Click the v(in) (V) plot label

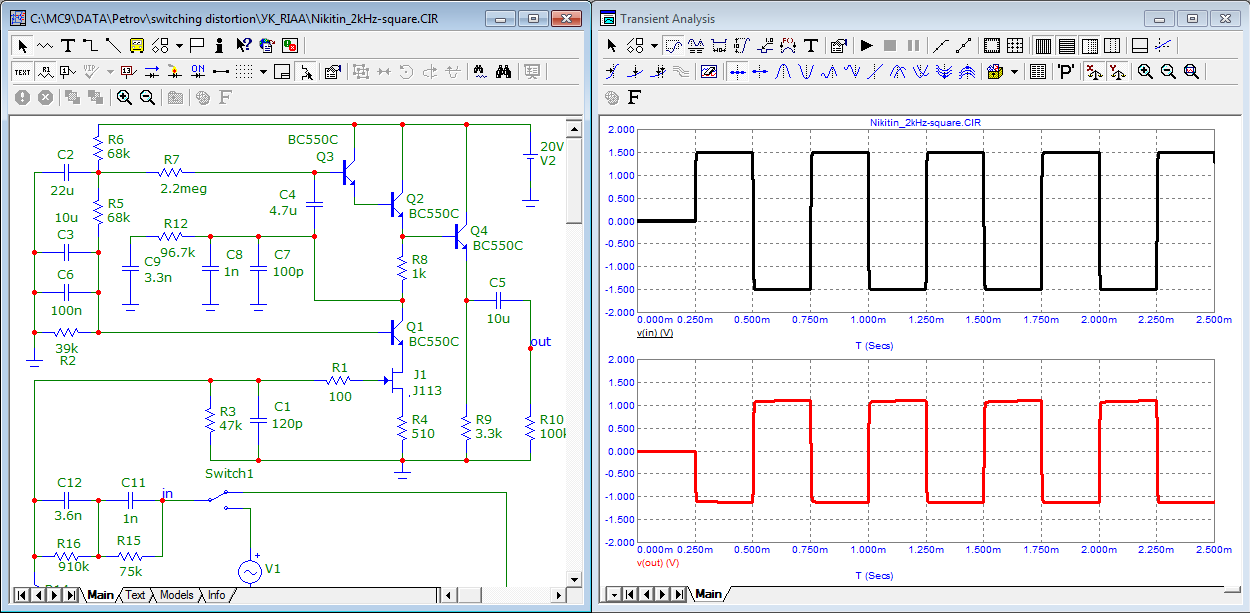655,332
